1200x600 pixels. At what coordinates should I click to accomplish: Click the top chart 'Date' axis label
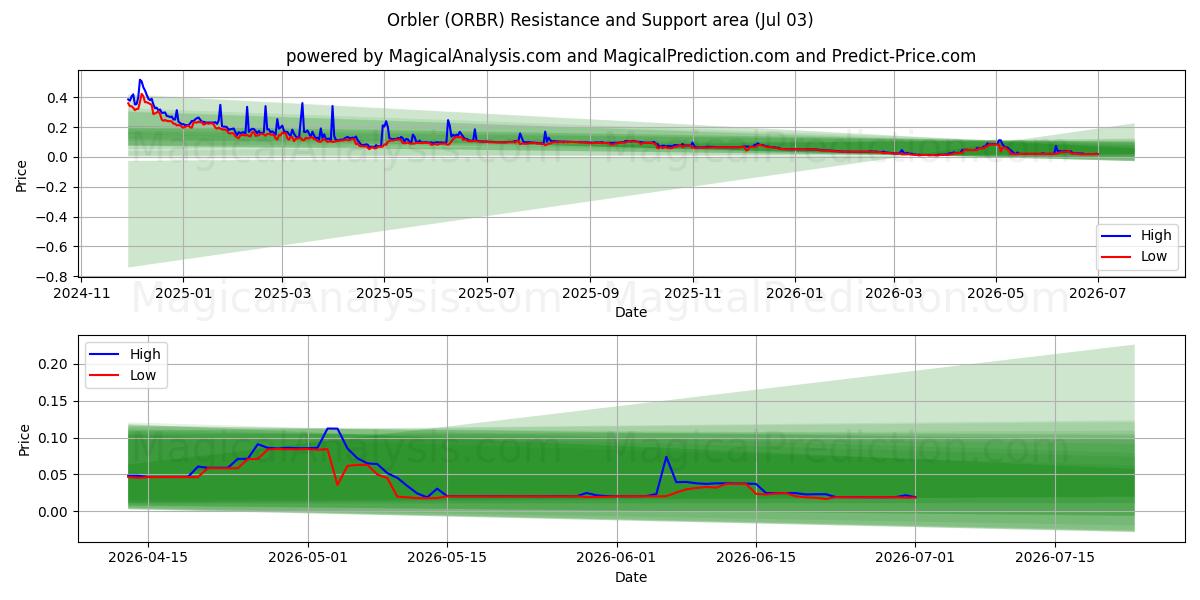631,313
